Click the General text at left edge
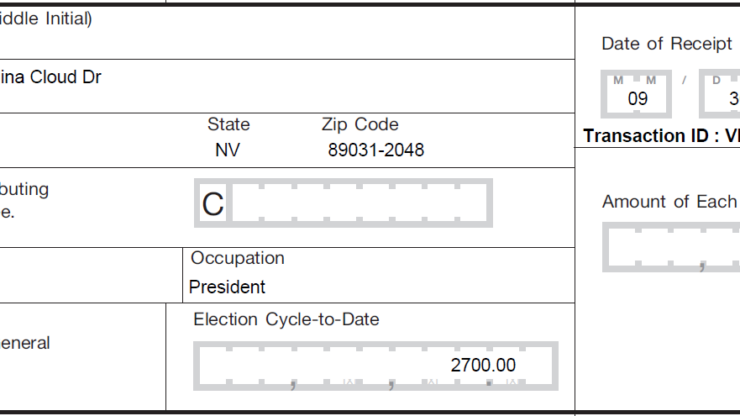The image size is (740, 416). coord(24,343)
